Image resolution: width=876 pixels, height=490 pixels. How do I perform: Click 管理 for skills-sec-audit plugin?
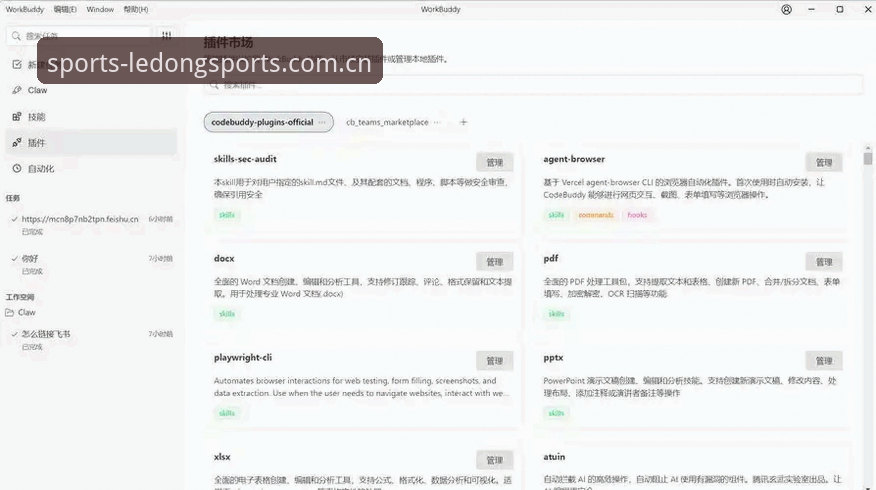coord(494,163)
